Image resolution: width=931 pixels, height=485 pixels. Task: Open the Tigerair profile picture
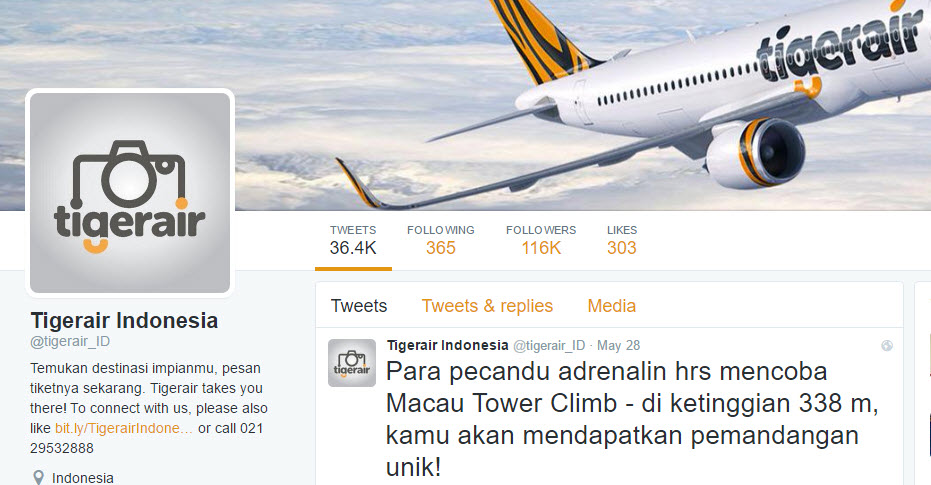(x=130, y=192)
